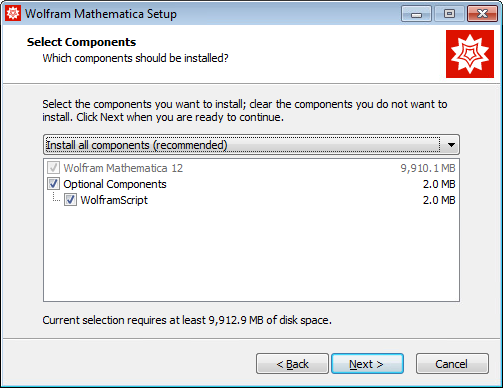Click empty area of the components list
Image resolution: width=503 pixels, height=388 pixels.
pos(251,253)
